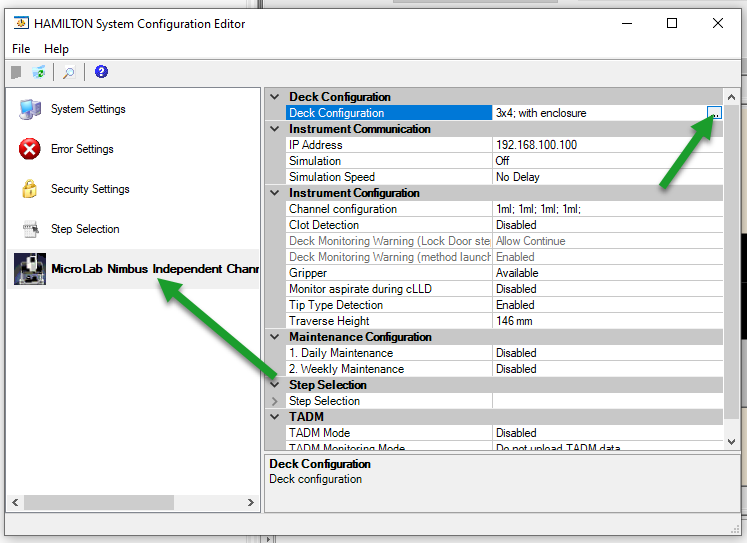
Task: Select the Step Selection icon
Action: [30, 229]
